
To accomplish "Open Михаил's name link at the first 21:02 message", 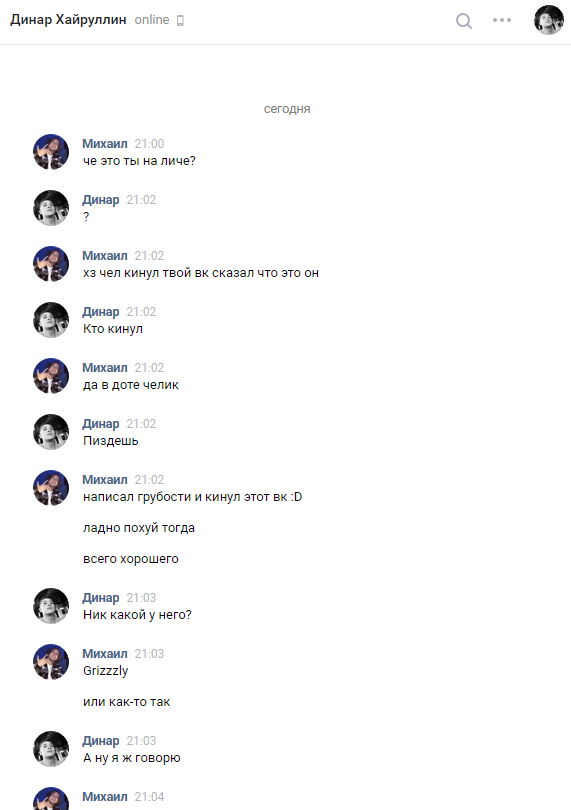I will point(105,256).
